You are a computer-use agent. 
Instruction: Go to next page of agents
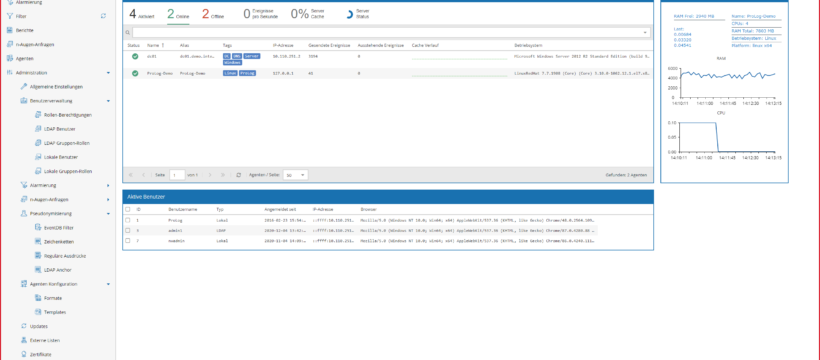point(210,175)
